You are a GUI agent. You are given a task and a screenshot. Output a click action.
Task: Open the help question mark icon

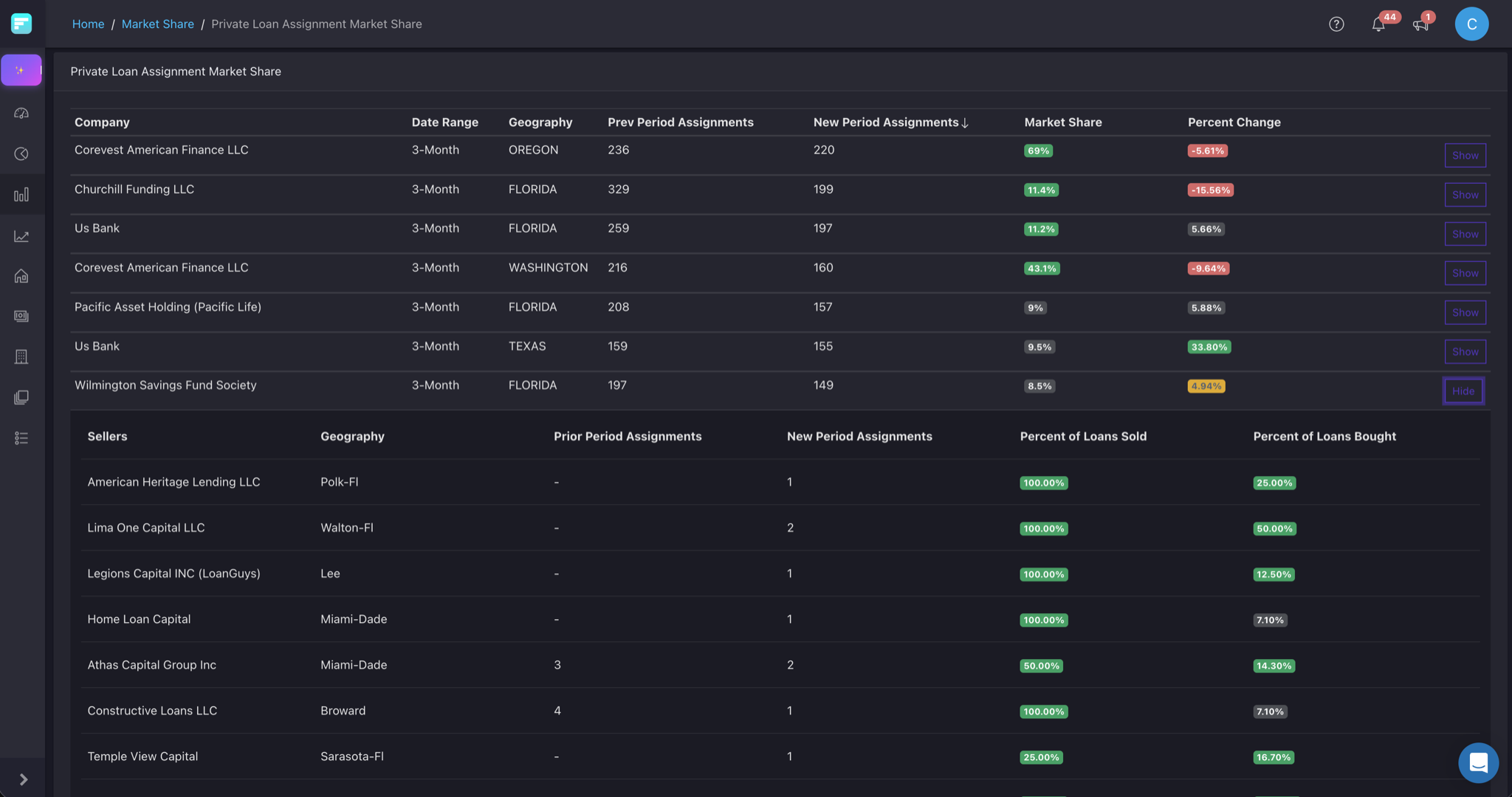(x=1336, y=24)
